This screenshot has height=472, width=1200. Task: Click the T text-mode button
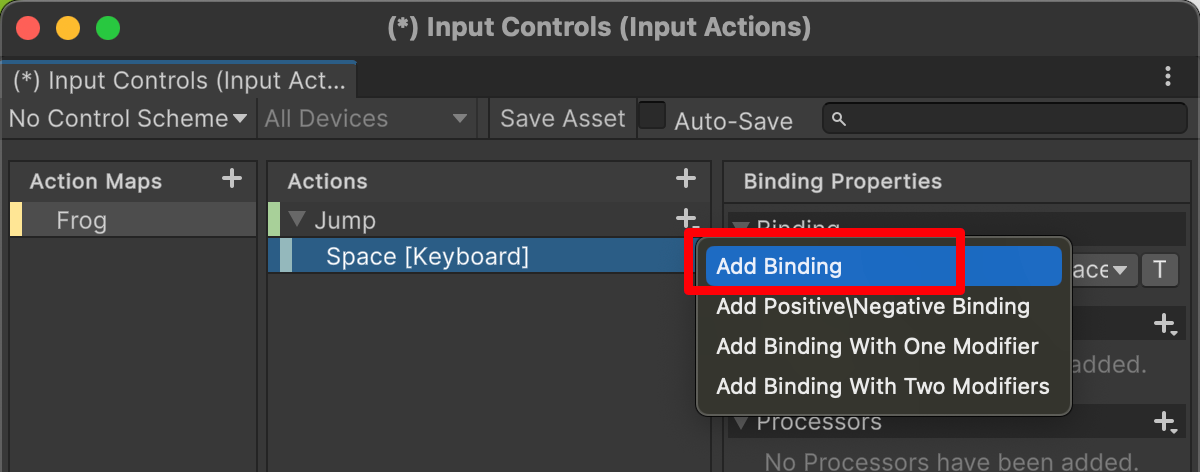[1160, 269]
